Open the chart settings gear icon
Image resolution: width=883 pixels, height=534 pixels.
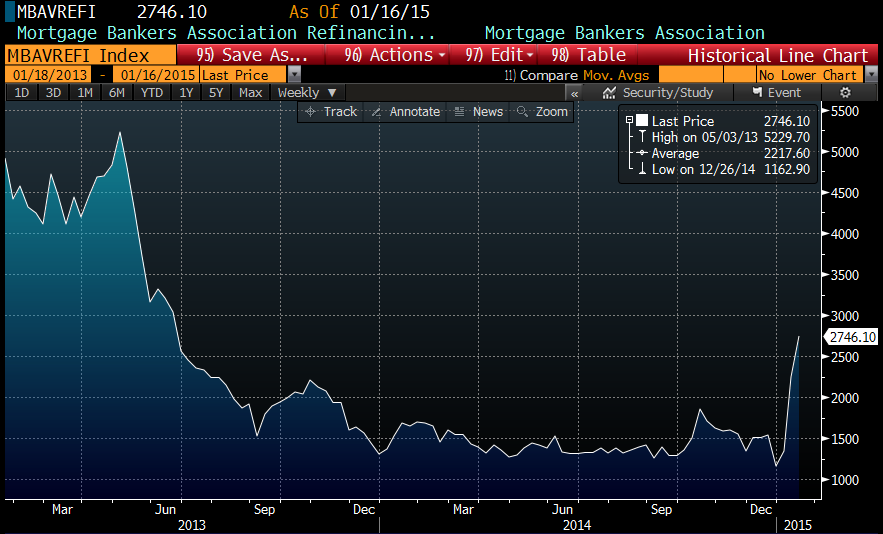point(845,92)
